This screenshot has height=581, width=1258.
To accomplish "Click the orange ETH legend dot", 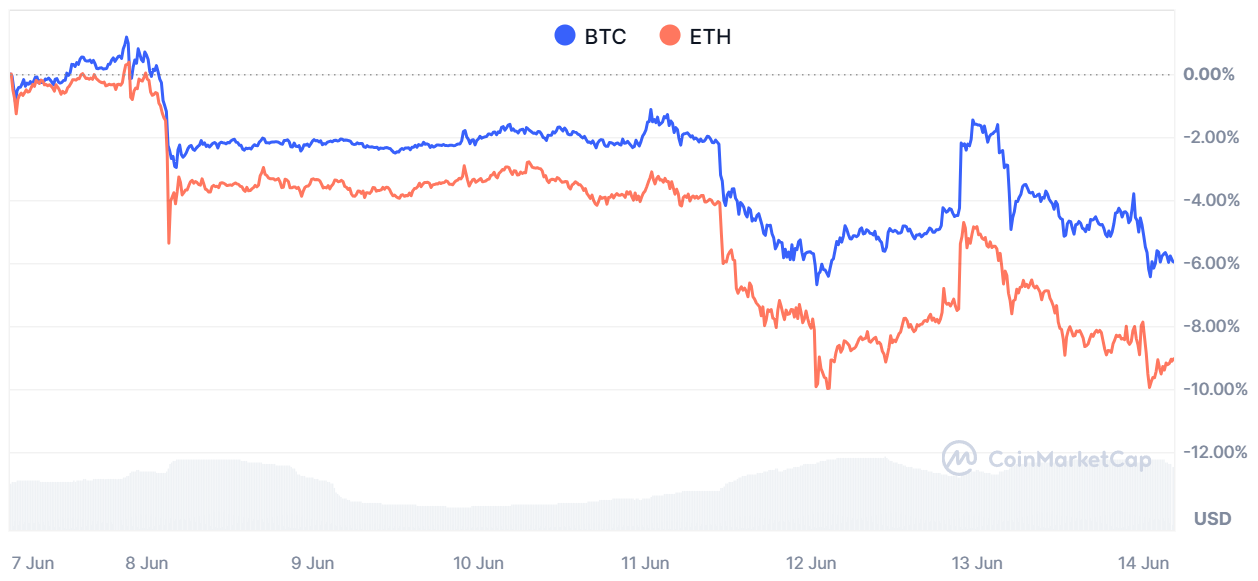I will (670, 37).
